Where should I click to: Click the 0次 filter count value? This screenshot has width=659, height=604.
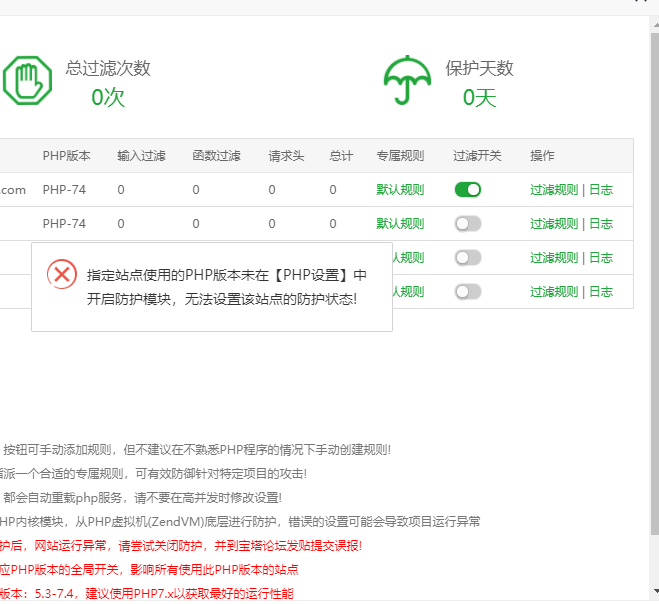point(108,98)
